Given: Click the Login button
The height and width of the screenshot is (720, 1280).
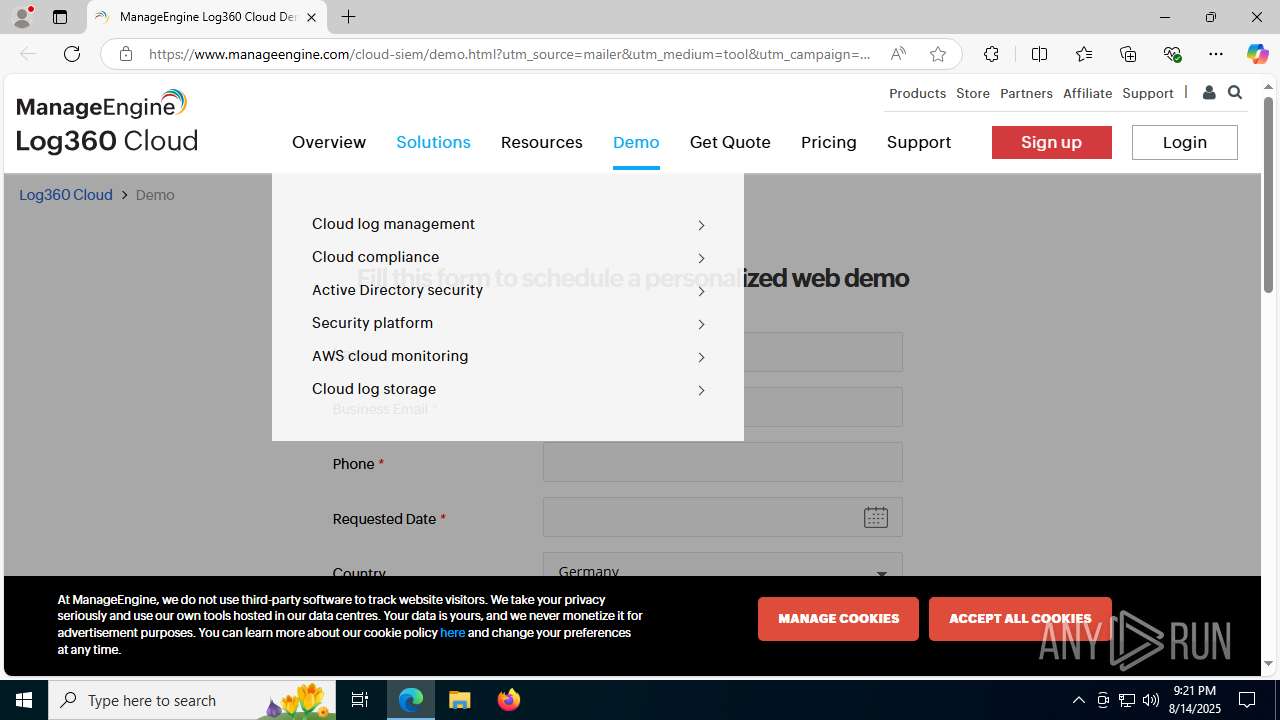Looking at the screenshot, I should 1185,142.
